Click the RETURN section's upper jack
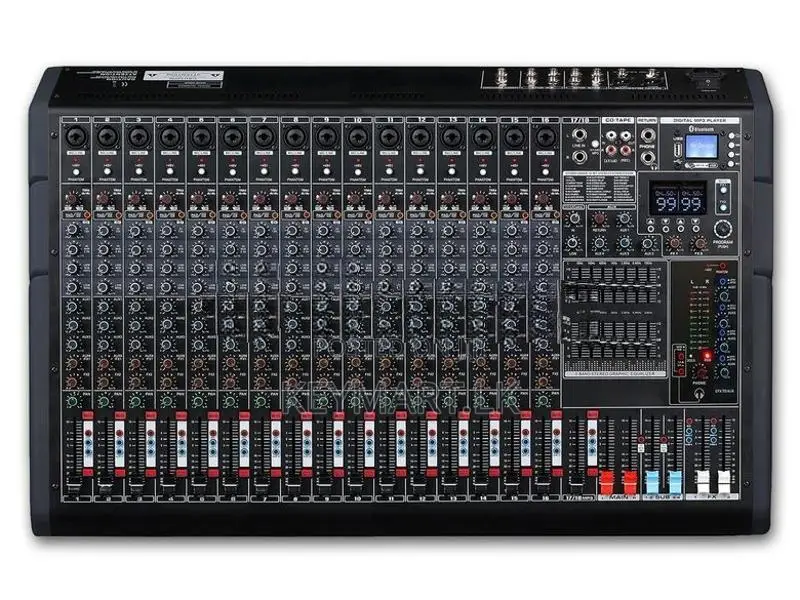Screen dimensions: 800x600 pos(647,136)
